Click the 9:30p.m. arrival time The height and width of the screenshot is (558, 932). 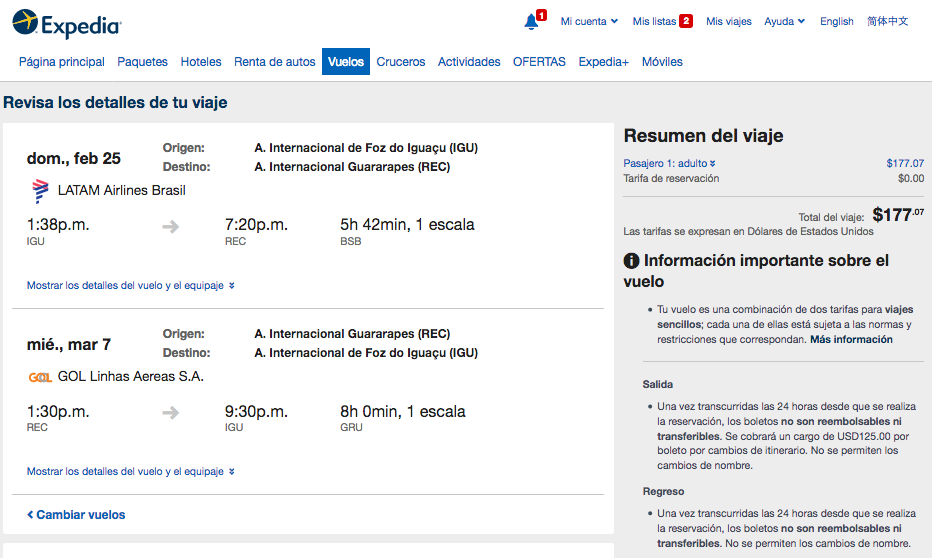256,411
